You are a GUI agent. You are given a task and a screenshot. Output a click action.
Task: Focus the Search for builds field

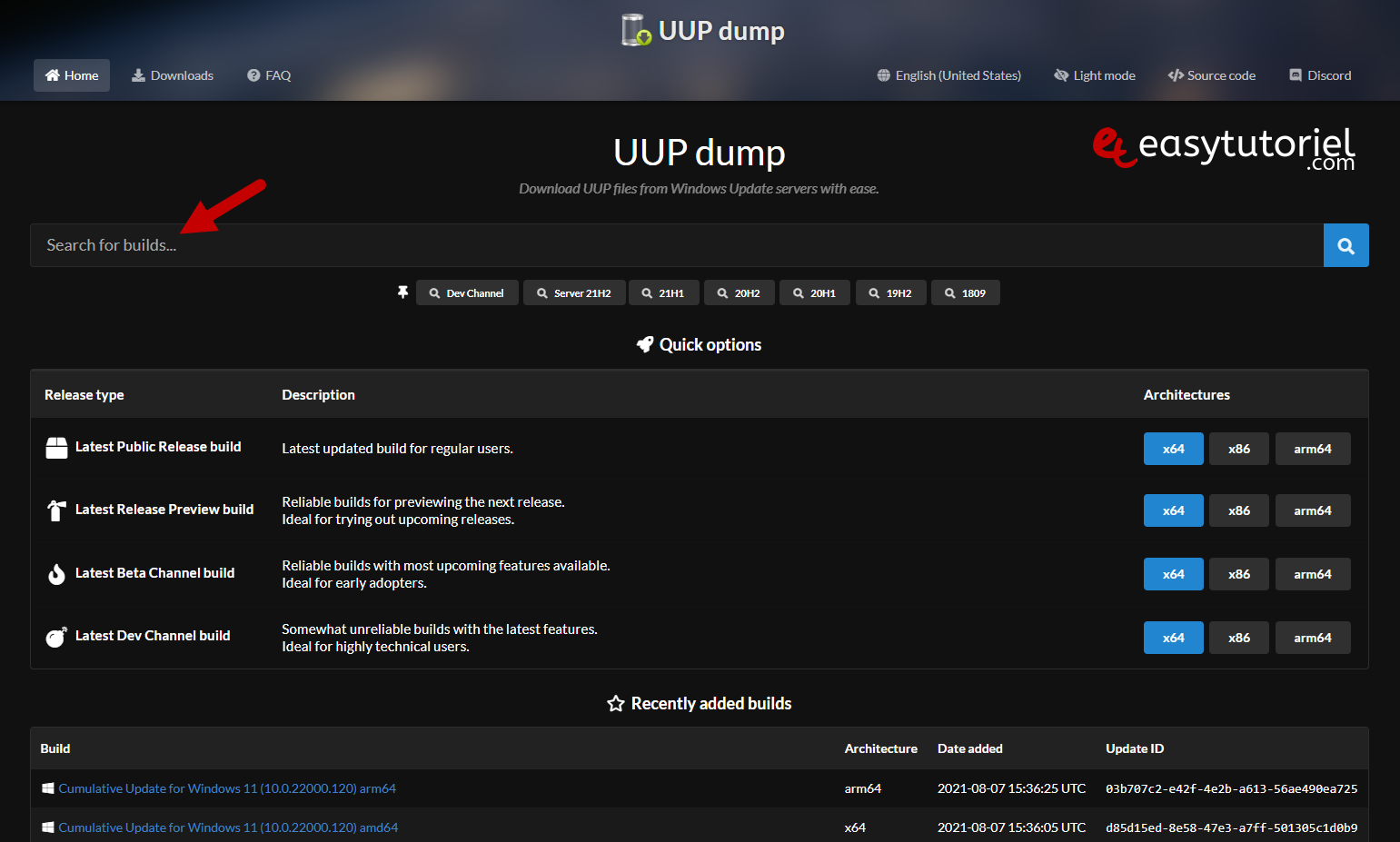click(677, 245)
